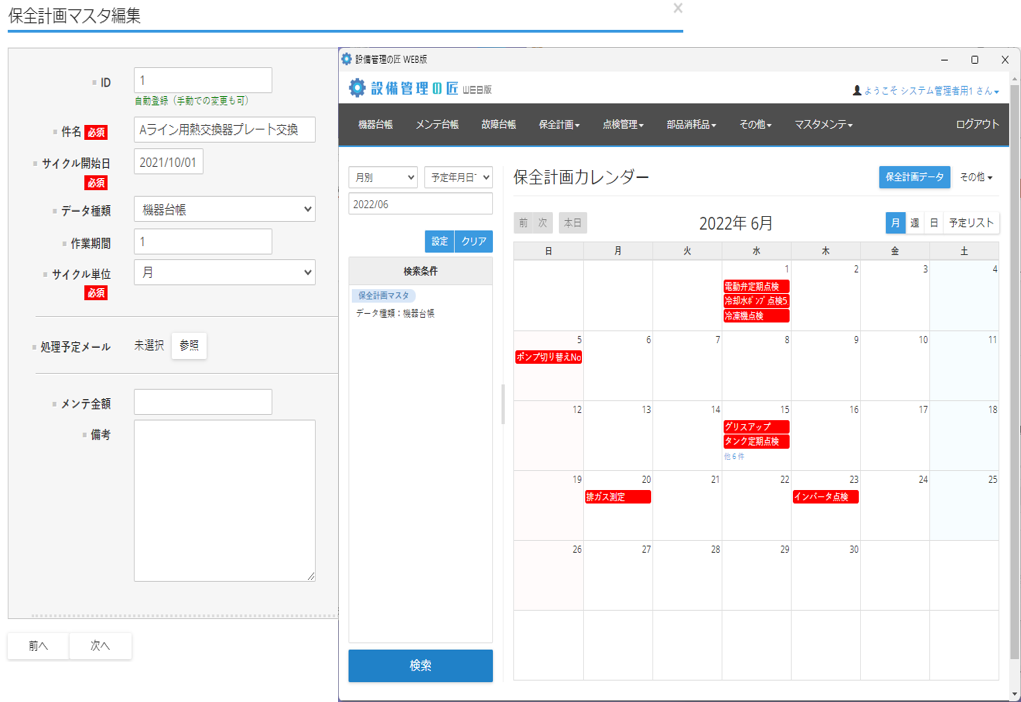Switch calendar to 日 view

[933, 223]
